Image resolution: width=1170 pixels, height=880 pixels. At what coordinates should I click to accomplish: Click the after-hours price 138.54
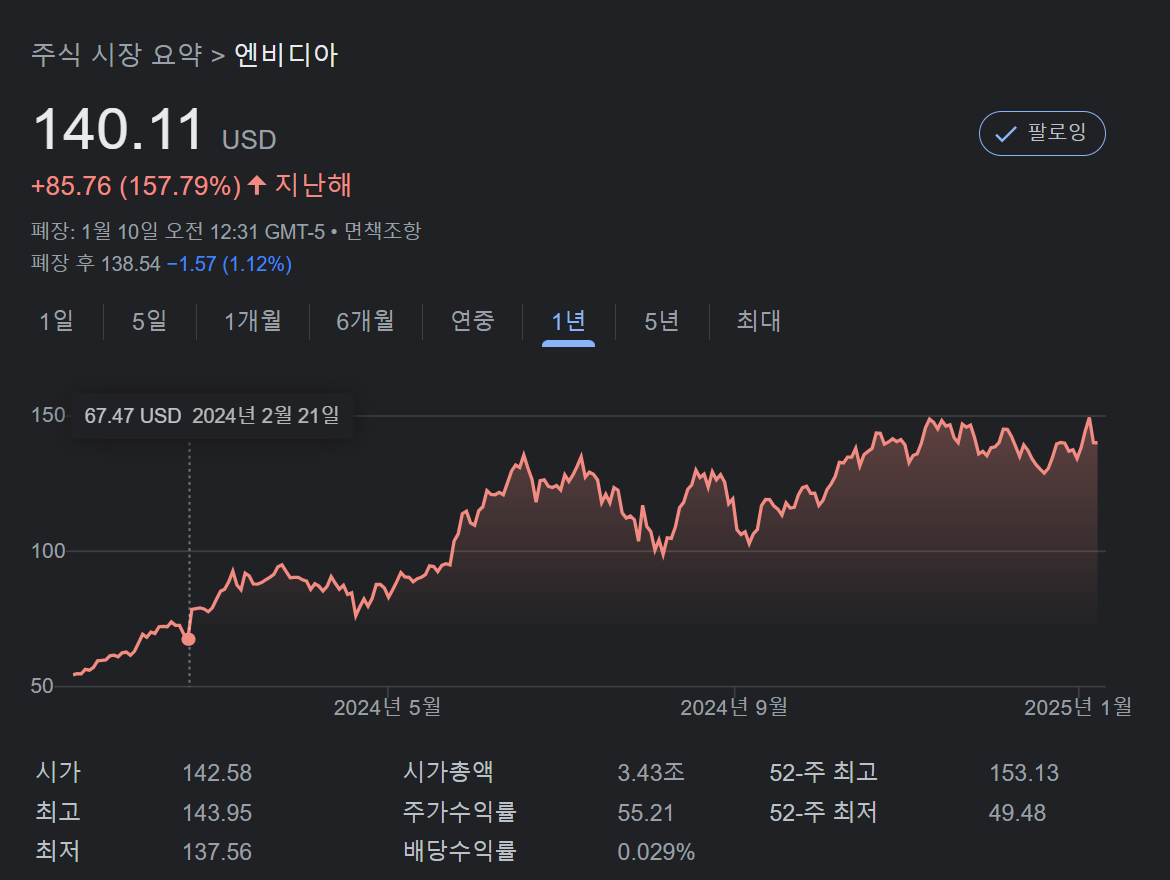click(131, 264)
